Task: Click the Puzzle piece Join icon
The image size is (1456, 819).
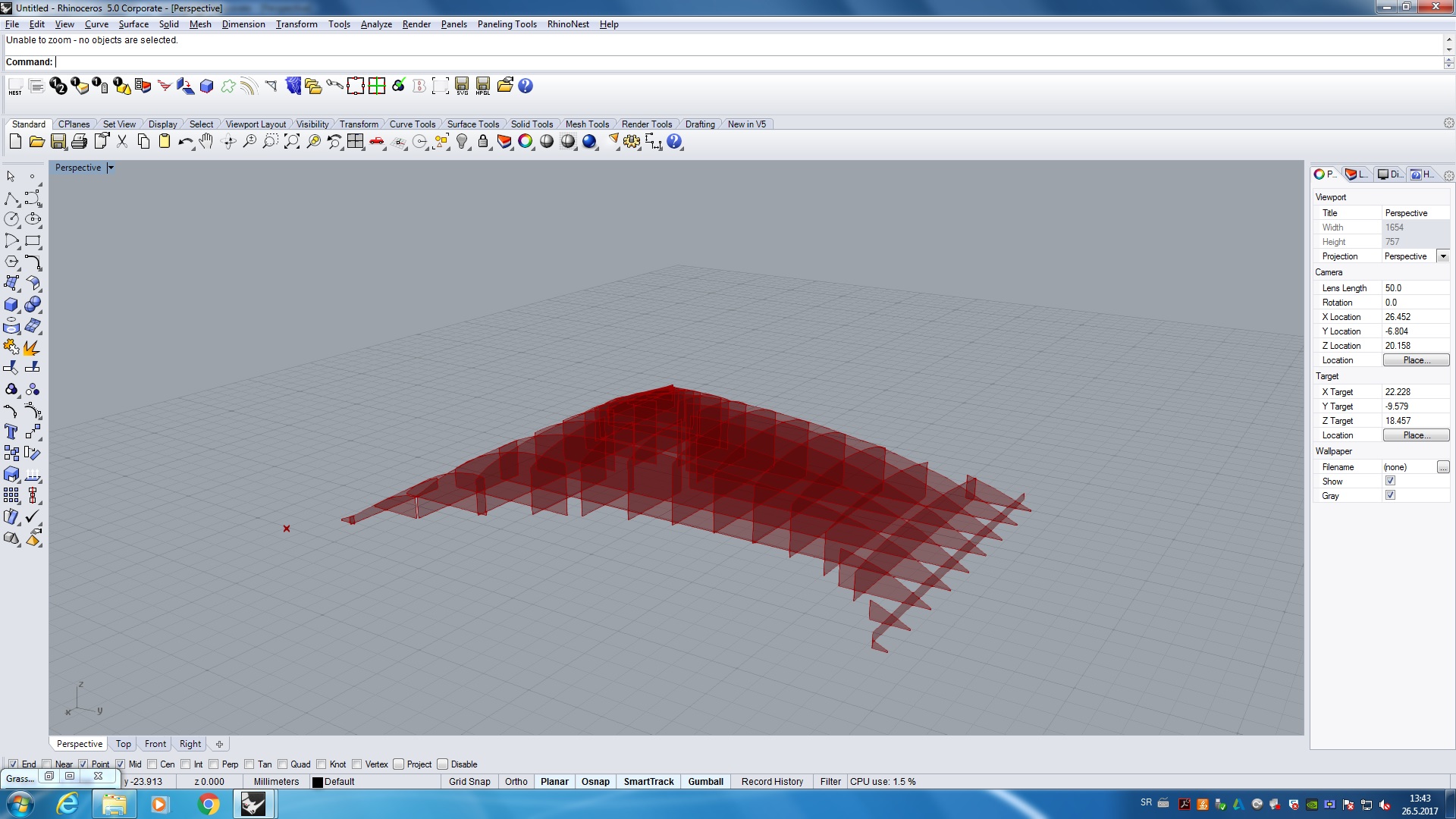Action: 11,347
